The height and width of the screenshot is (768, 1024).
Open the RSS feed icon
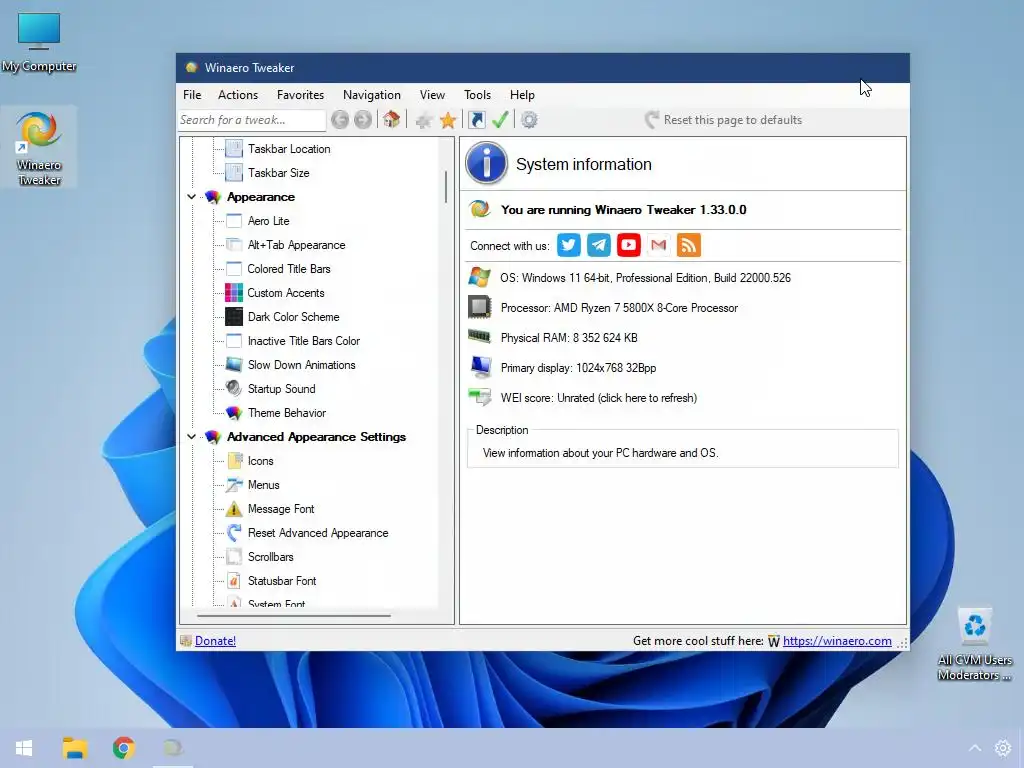pos(689,246)
